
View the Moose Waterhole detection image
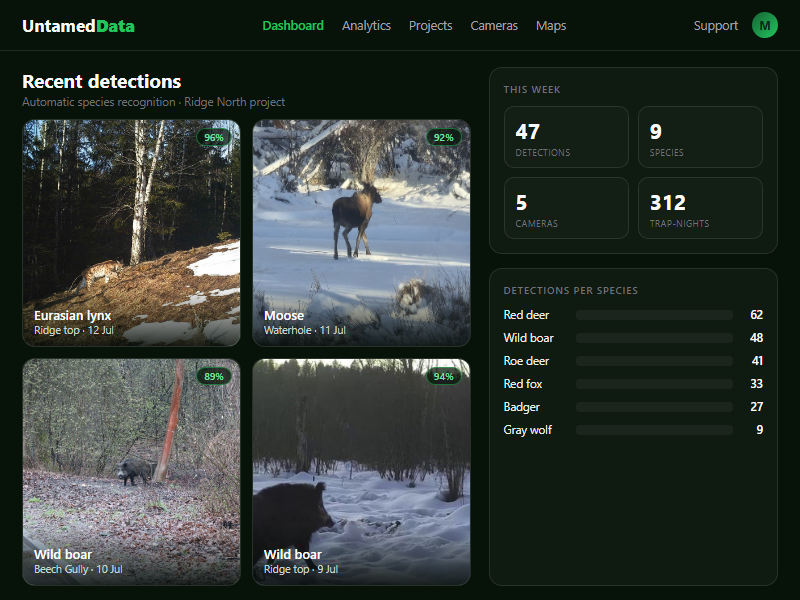tap(361, 233)
